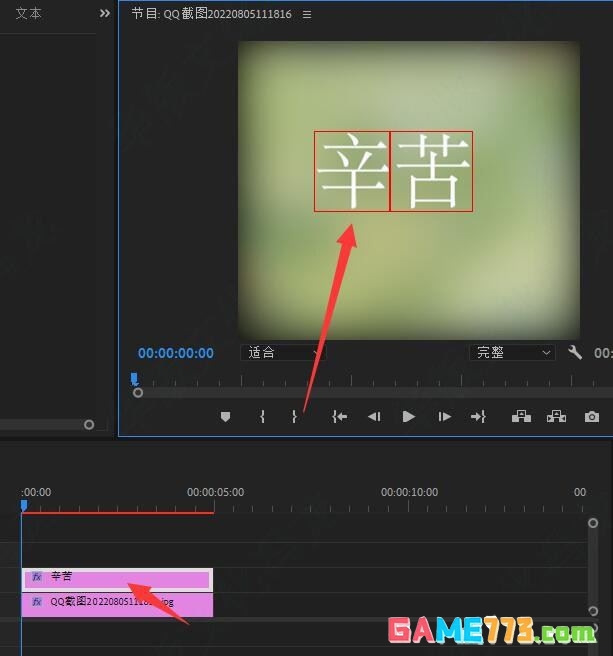Click the 辛 character in the preview

pos(352,171)
